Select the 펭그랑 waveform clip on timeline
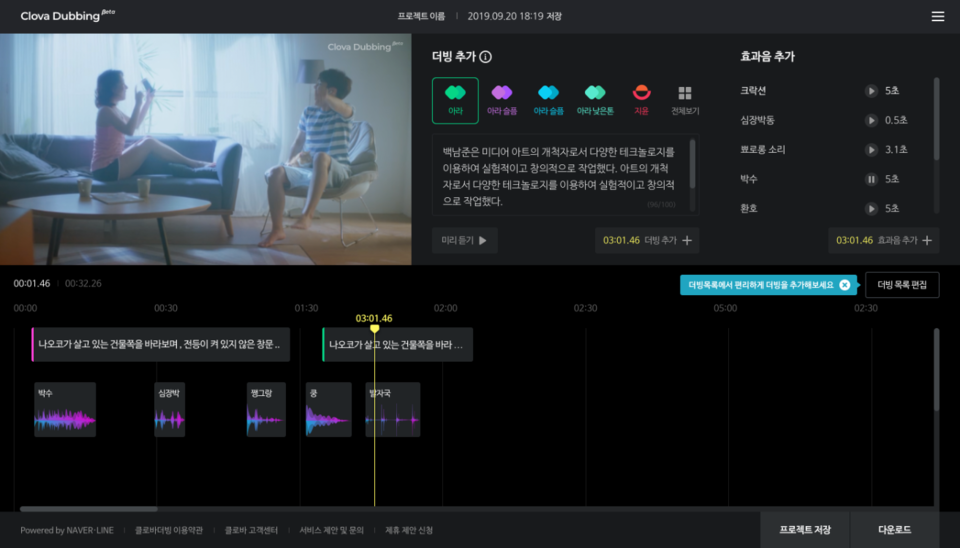The height and width of the screenshot is (548, 960). tap(266, 410)
